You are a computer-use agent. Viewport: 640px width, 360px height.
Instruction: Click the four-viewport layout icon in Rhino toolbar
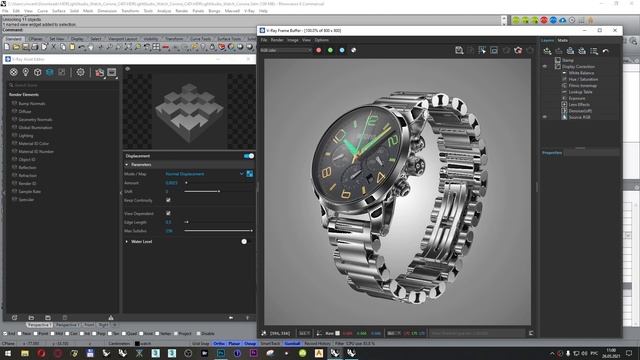(x=156, y=47)
